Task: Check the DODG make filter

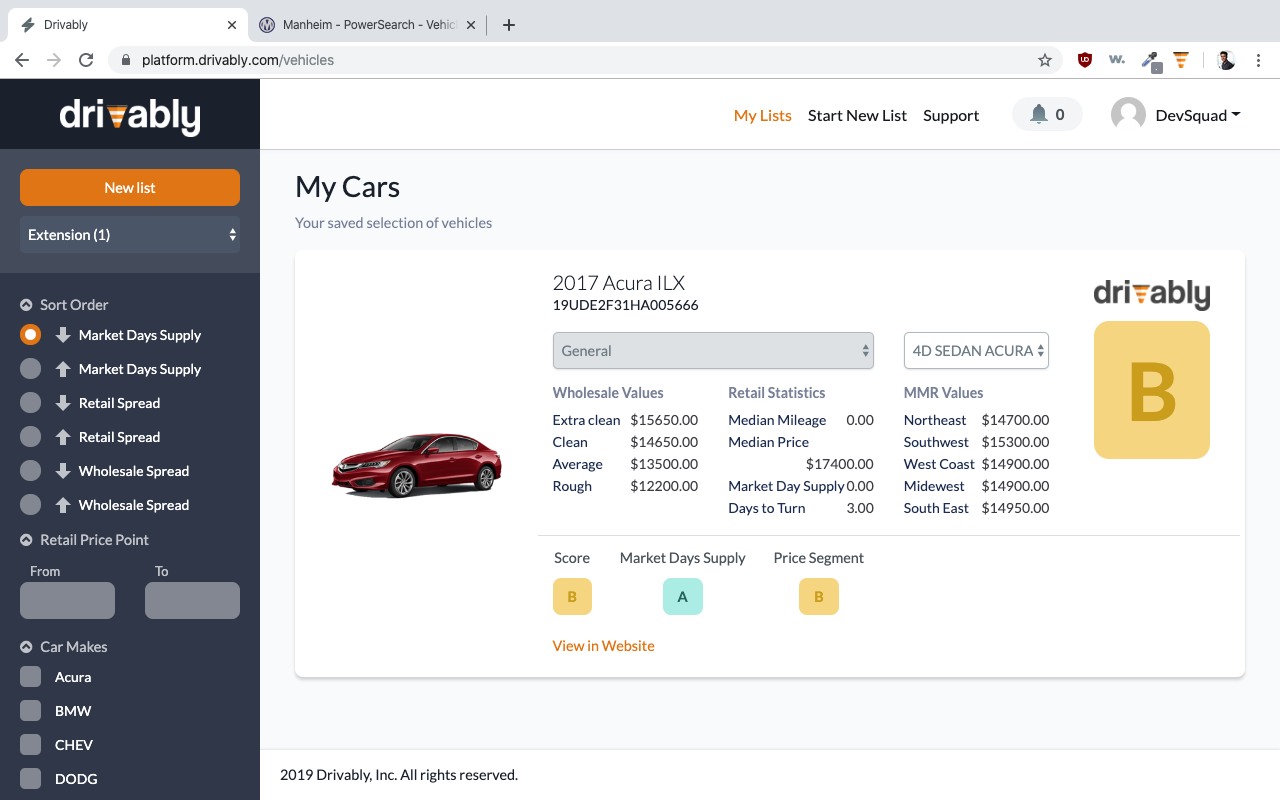Action: pyautogui.click(x=31, y=779)
